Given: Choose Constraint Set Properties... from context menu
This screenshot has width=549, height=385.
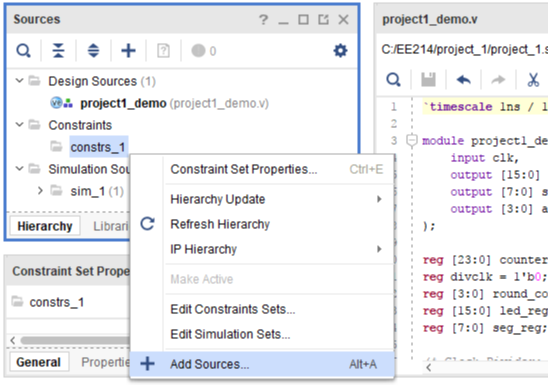Looking at the screenshot, I should [x=262, y=169].
